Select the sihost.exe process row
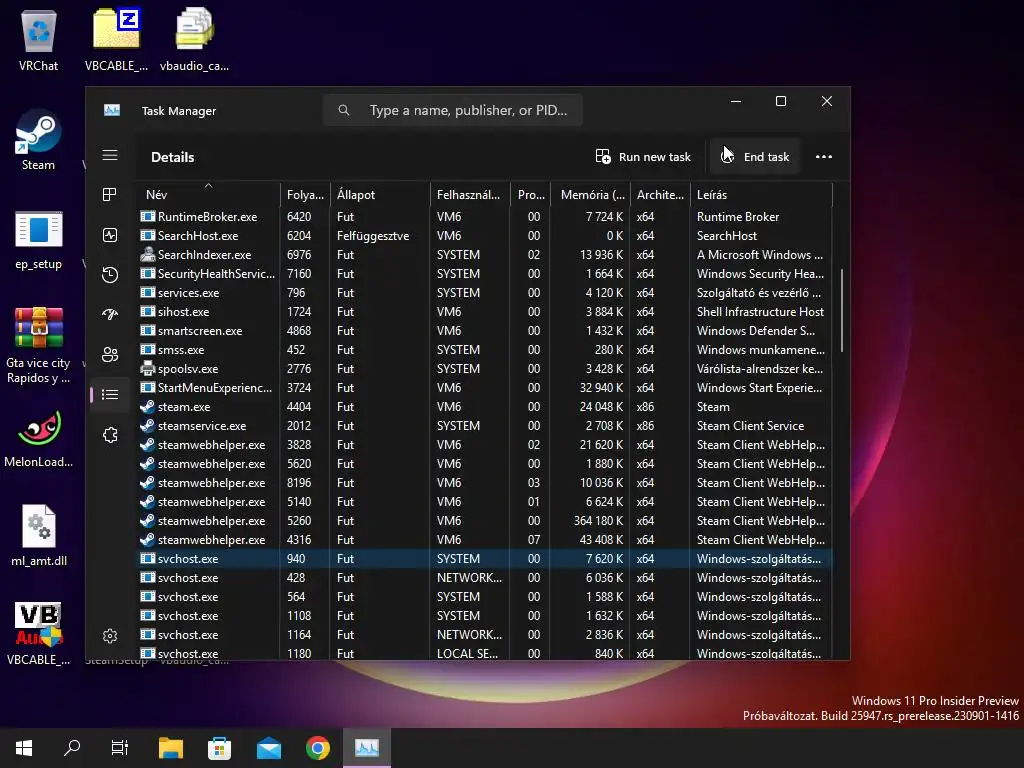The height and width of the screenshot is (768, 1024). click(x=485, y=312)
